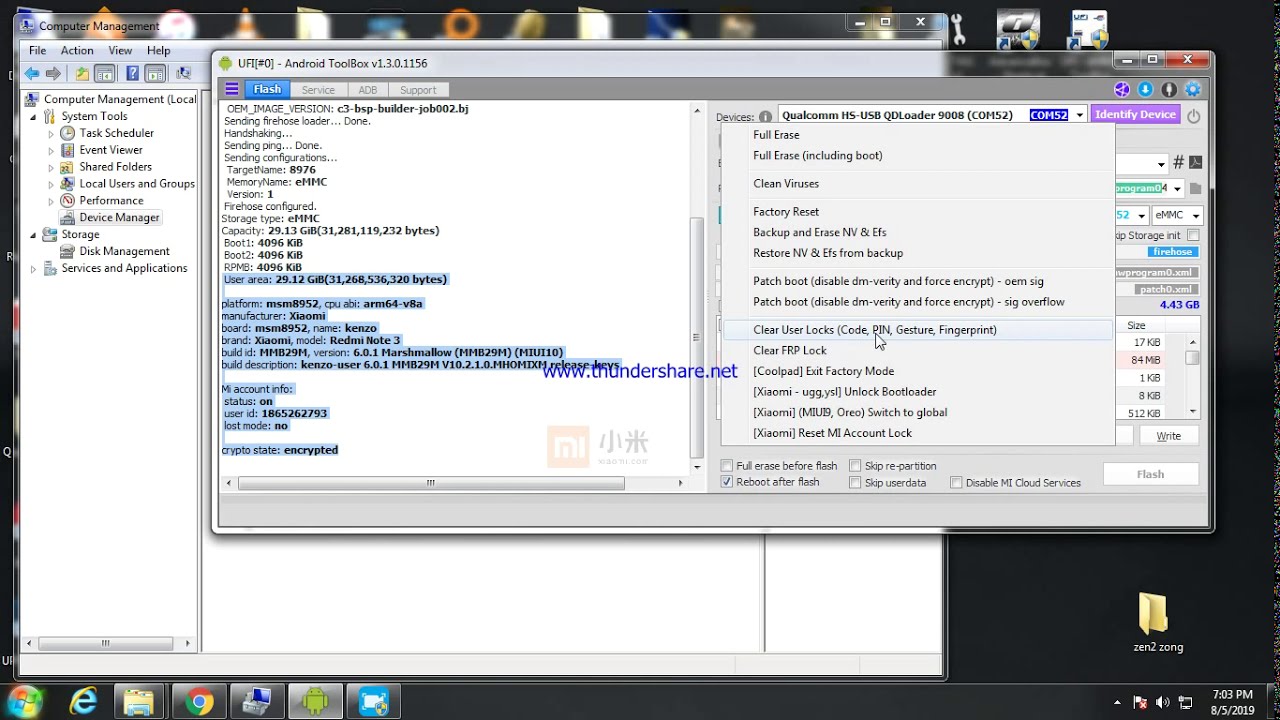The image size is (1280, 720).
Task: Click the Up one level folder icon
Action: (83, 73)
